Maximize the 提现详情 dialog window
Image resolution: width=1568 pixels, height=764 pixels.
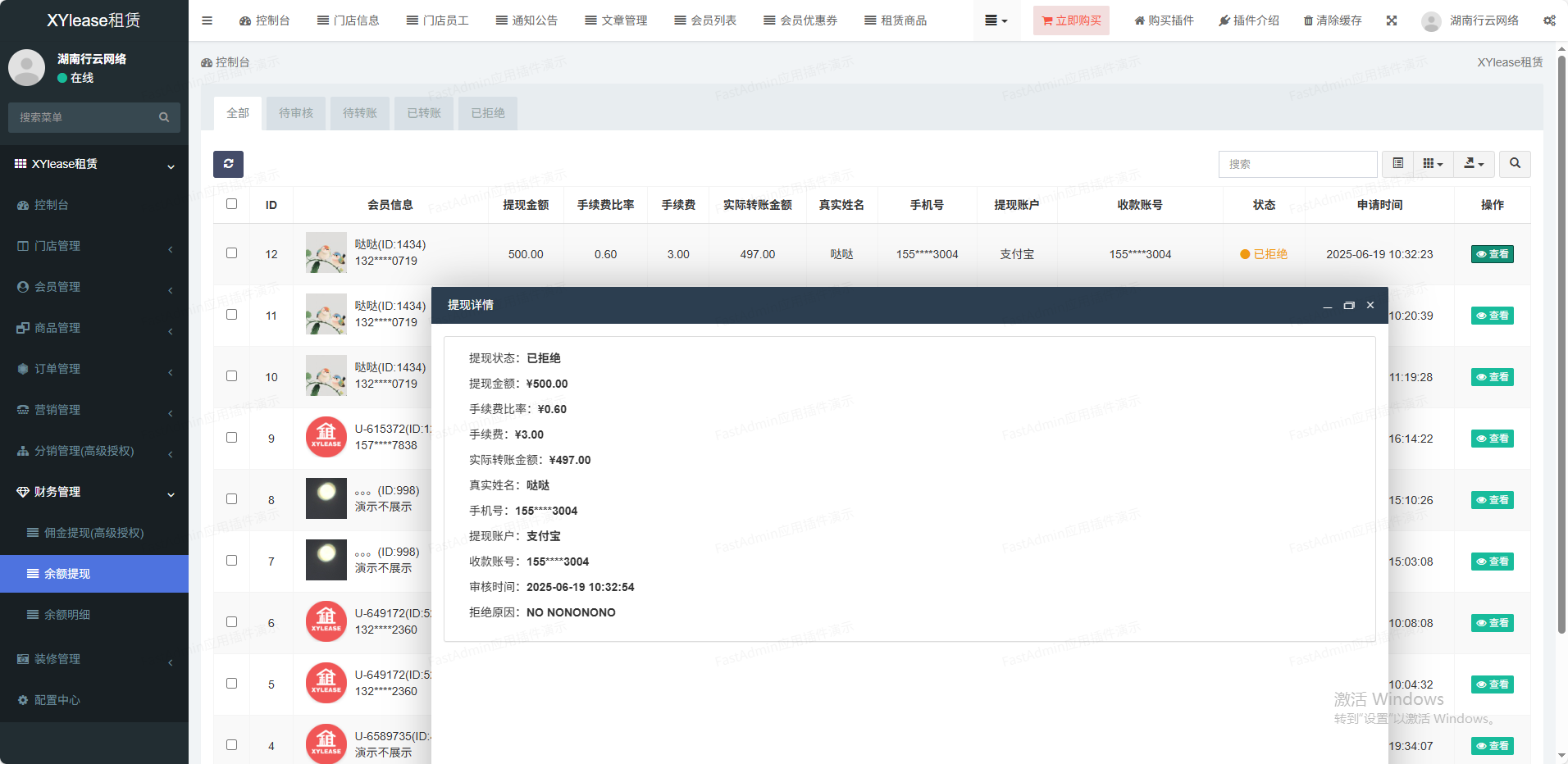click(1348, 306)
